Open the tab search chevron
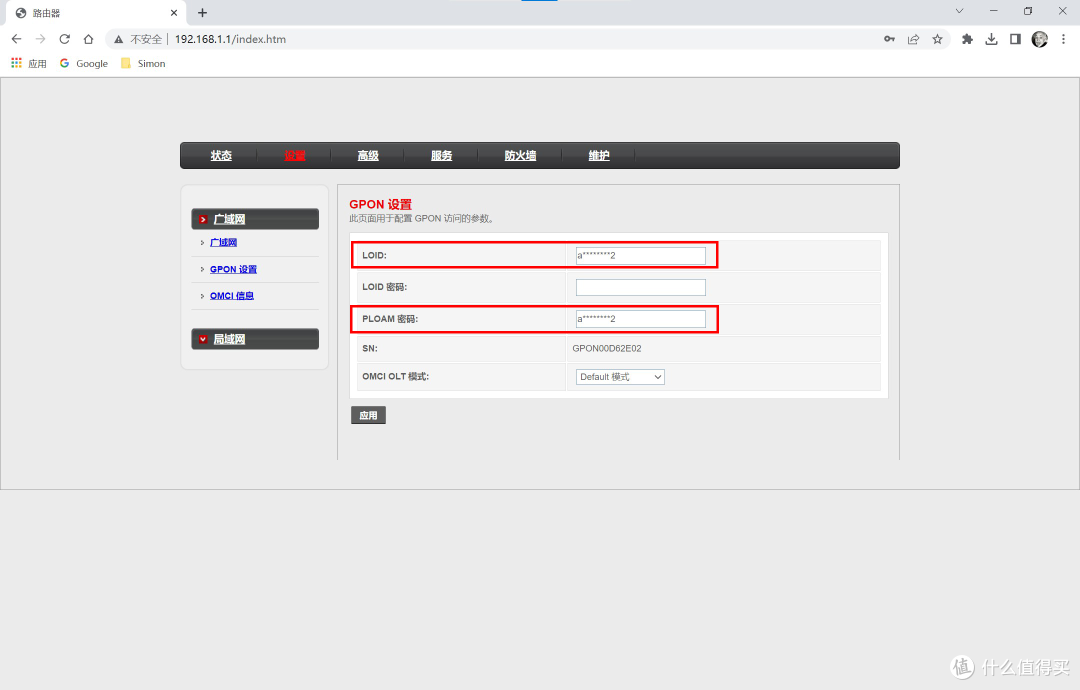This screenshot has height=690, width=1080. [959, 11]
